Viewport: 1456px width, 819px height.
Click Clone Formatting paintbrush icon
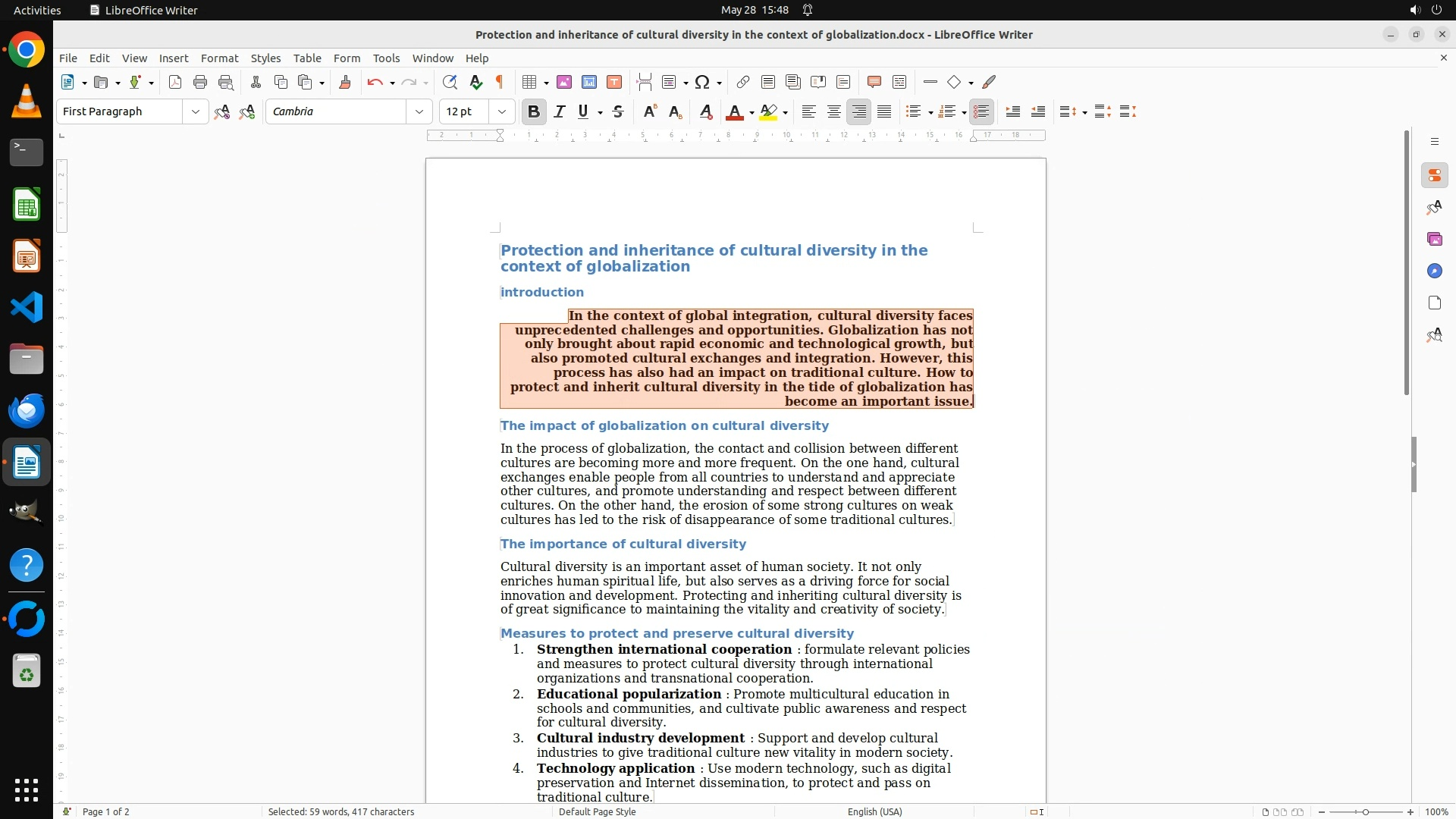[345, 83]
